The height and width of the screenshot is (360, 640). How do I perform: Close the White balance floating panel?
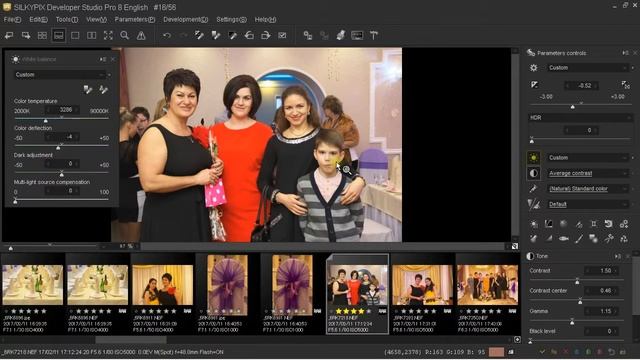[x=113, y=59]
